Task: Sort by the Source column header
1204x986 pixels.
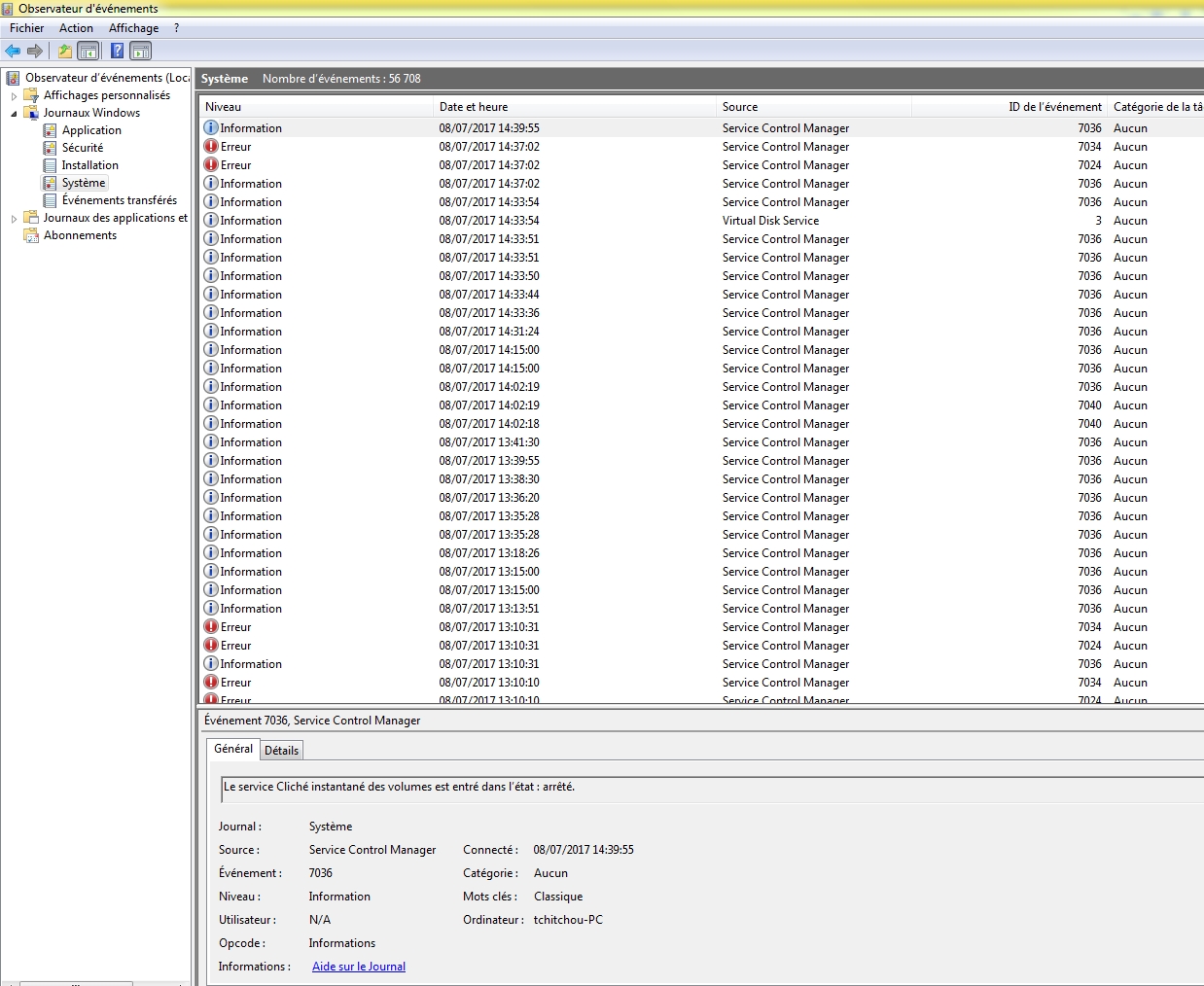Action: point(814,107)
